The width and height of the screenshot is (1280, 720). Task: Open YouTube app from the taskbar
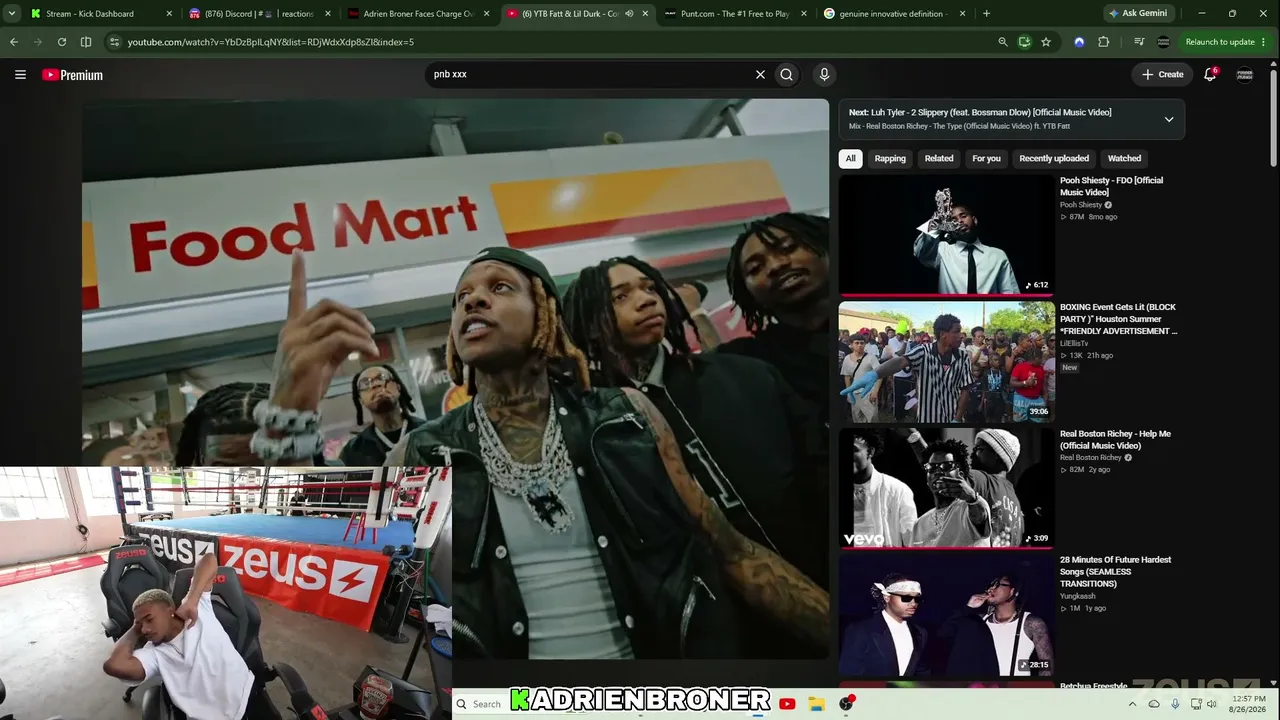pyautogui.click(x=787, y=704)
